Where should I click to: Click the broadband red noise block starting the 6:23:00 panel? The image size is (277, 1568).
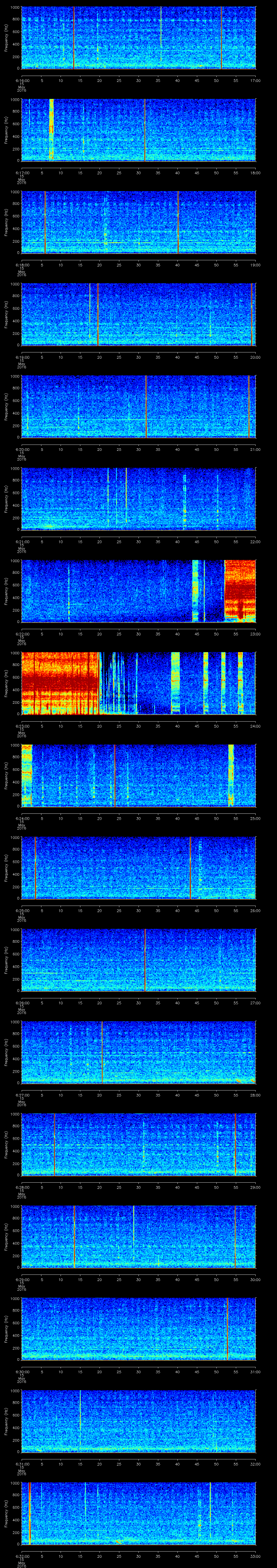coord(60,683)
